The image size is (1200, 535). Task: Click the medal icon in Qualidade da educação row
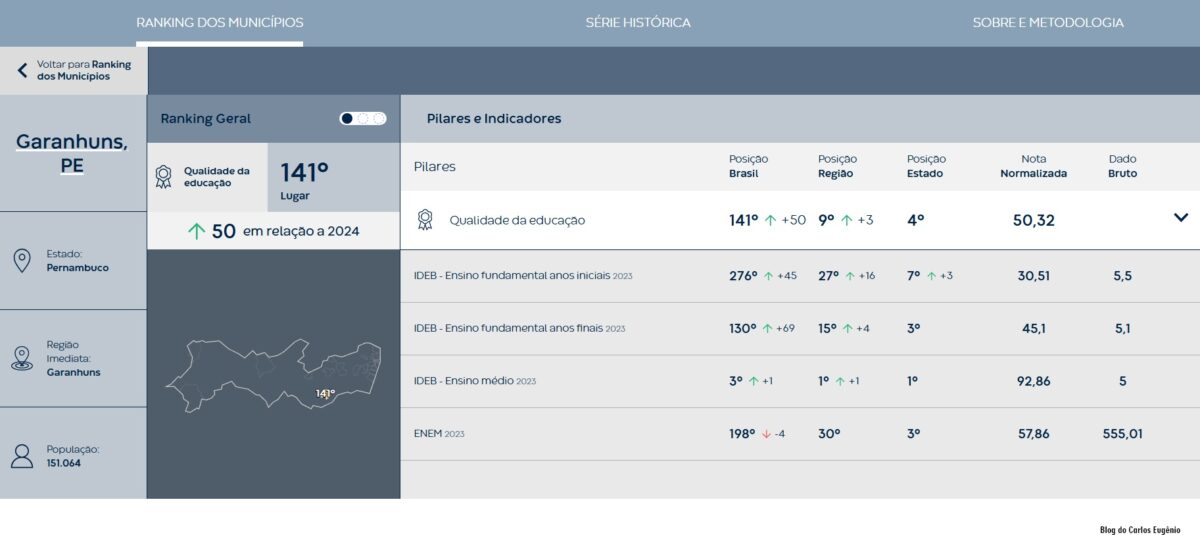coord(425,220)
